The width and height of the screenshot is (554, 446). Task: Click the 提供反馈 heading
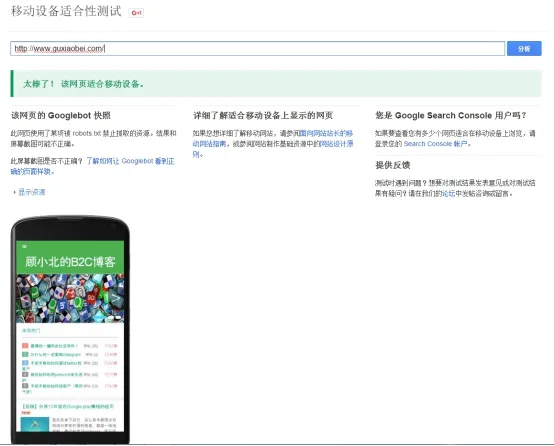393,165
